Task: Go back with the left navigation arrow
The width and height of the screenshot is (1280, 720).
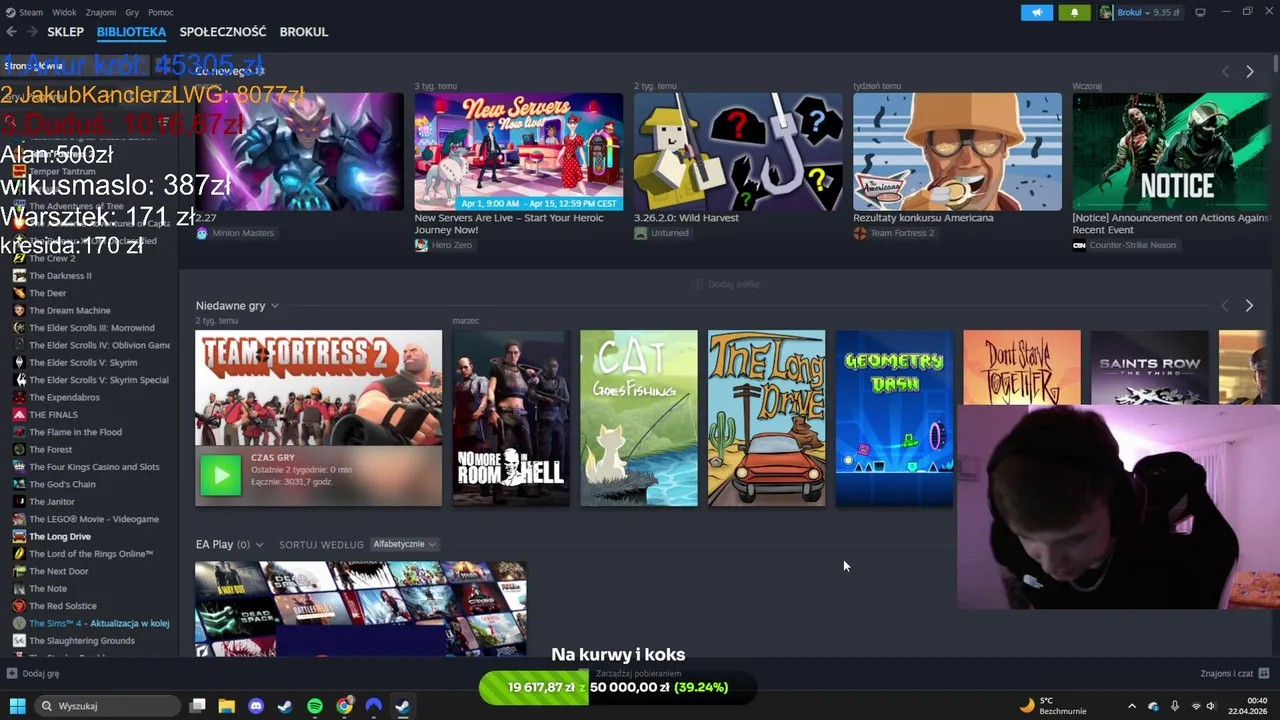Action: coord(11,32)
